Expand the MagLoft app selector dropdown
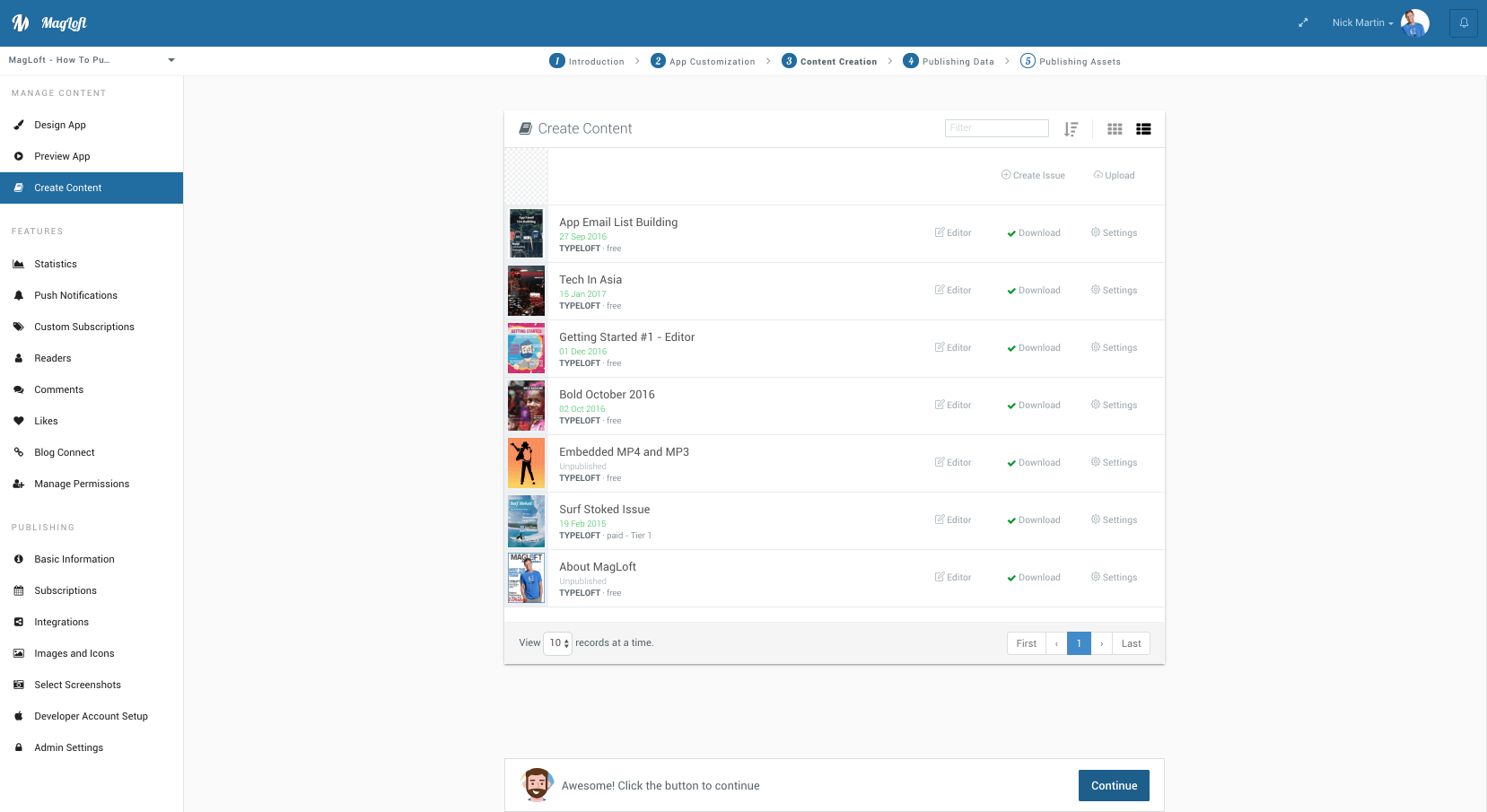The width and height of the screenshot is (1487, 812). [92, 60]
